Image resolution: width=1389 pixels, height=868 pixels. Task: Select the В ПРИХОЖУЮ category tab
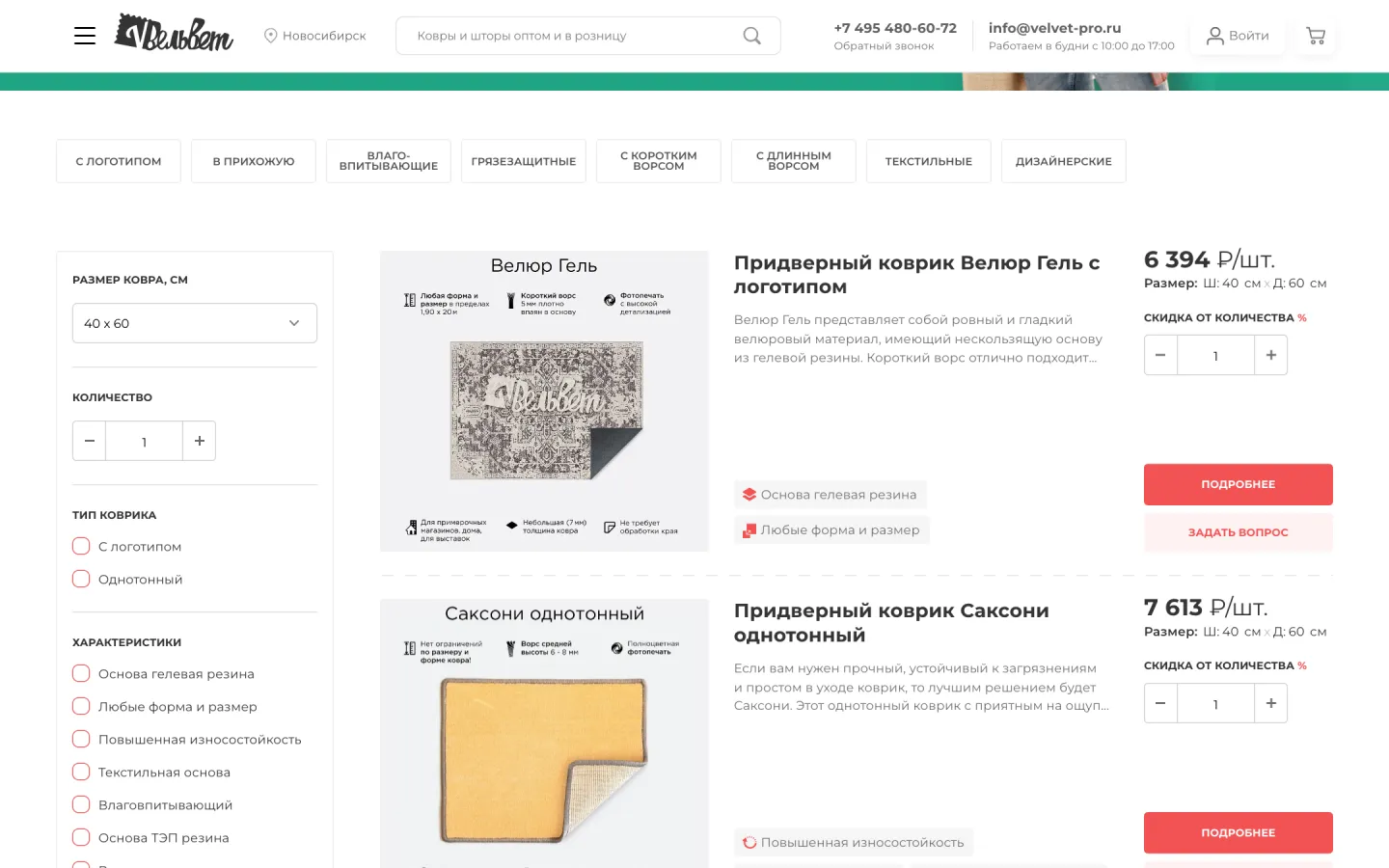[254, 161]
